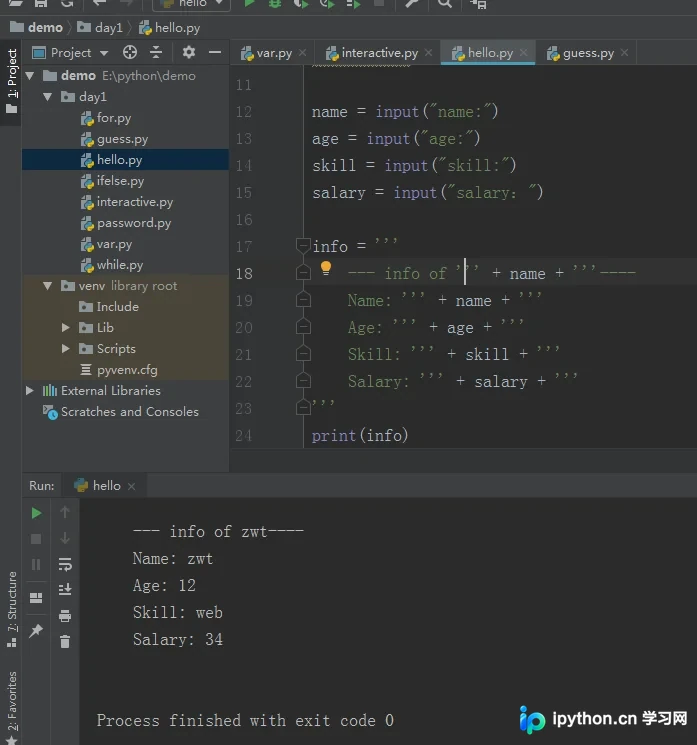
Task: Toggle the 2: Favorites side tool window
Action: (x=11, y=707)
